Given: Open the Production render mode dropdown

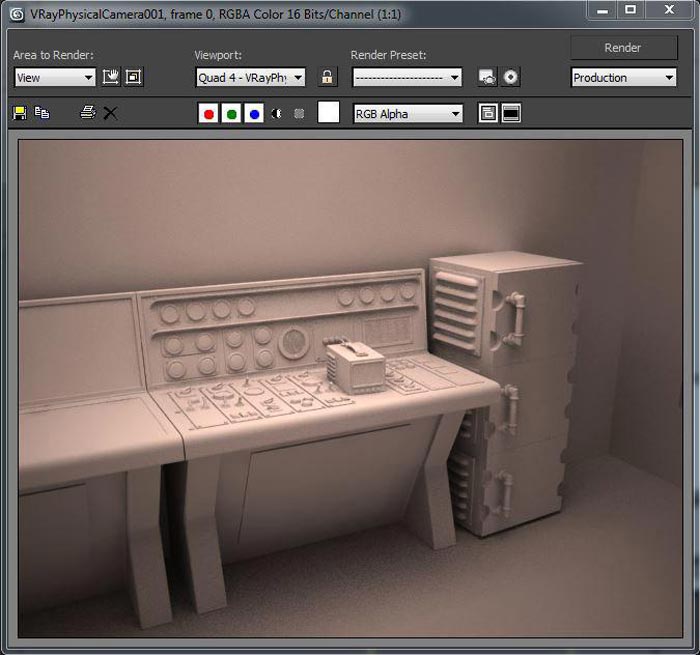Looking at the screenshot, I should point(624,78).
